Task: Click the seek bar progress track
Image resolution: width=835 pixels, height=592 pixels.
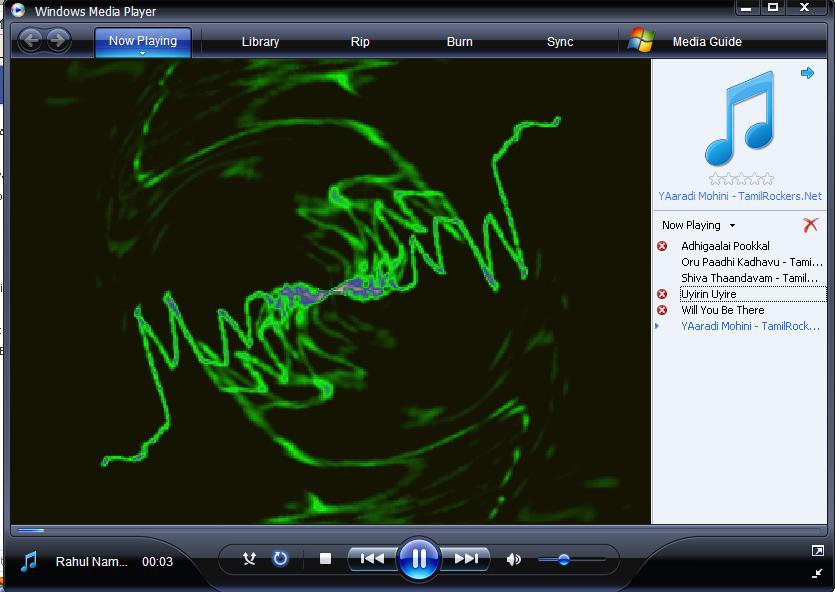Action: tap(419, 530)
